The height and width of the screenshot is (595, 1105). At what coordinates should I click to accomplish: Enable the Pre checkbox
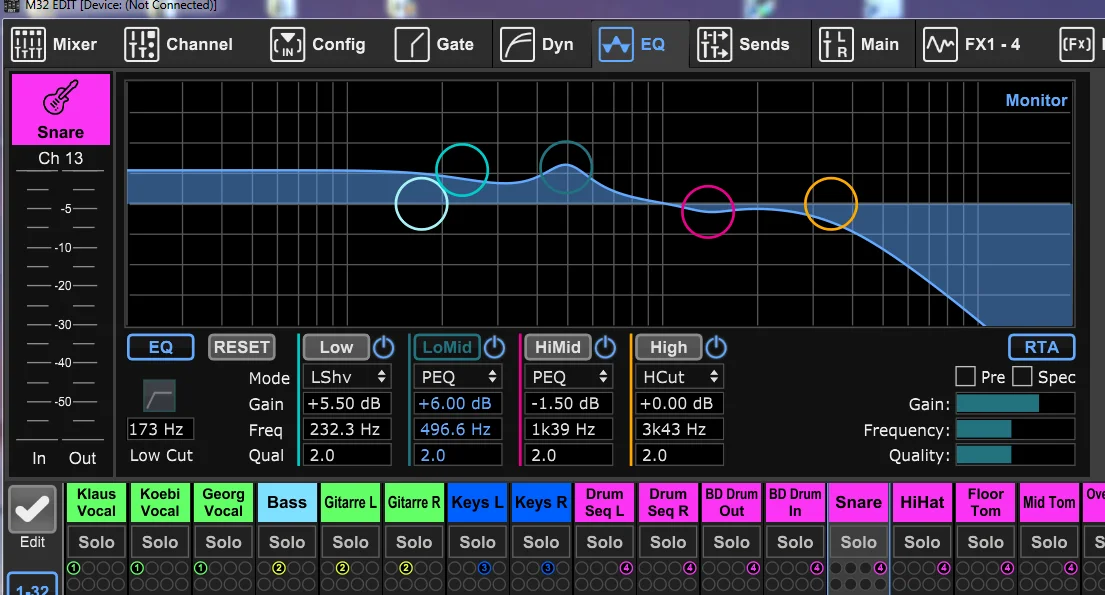click(965, 376)
